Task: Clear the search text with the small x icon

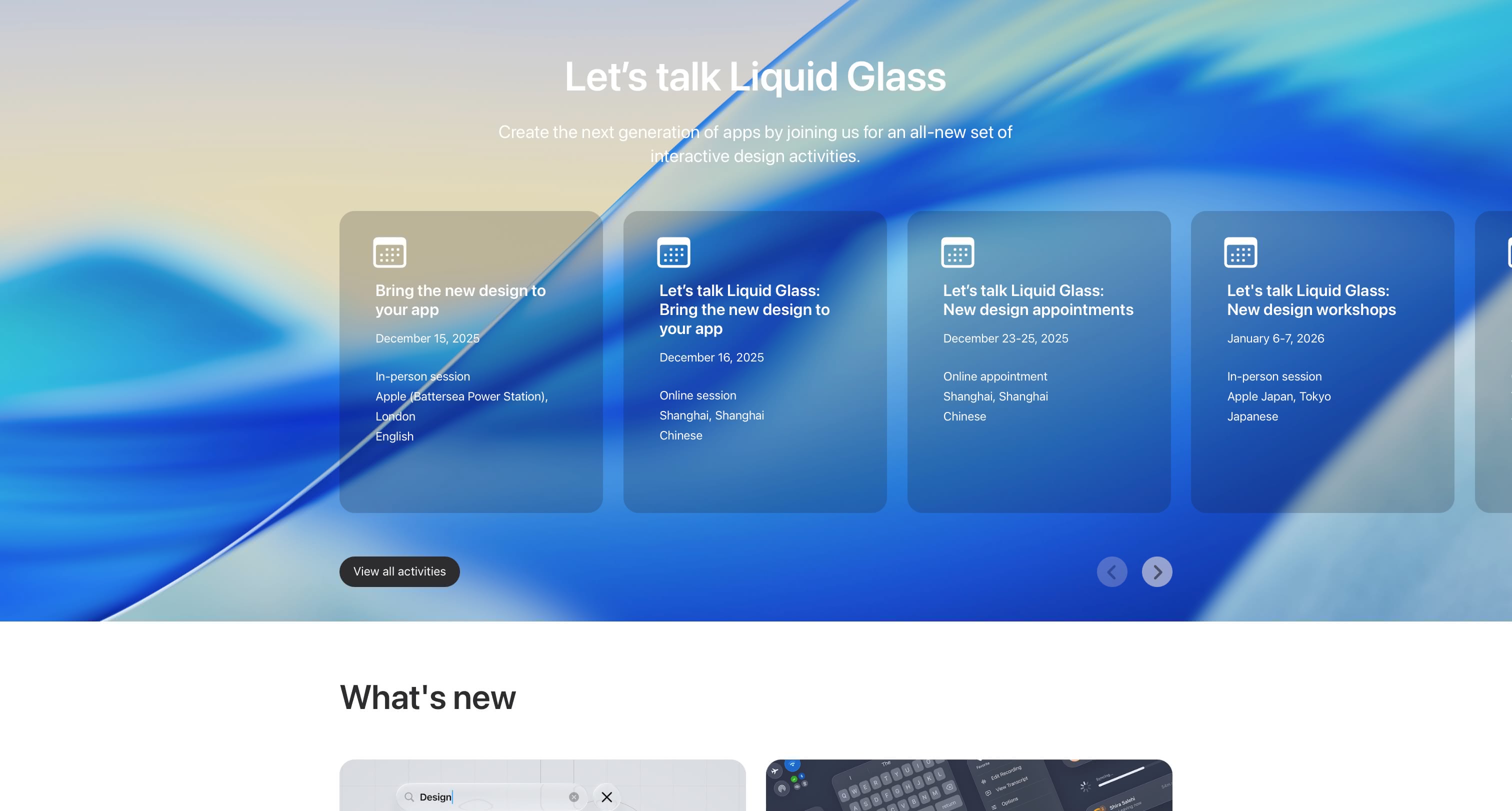Action: tap(573, 796)
